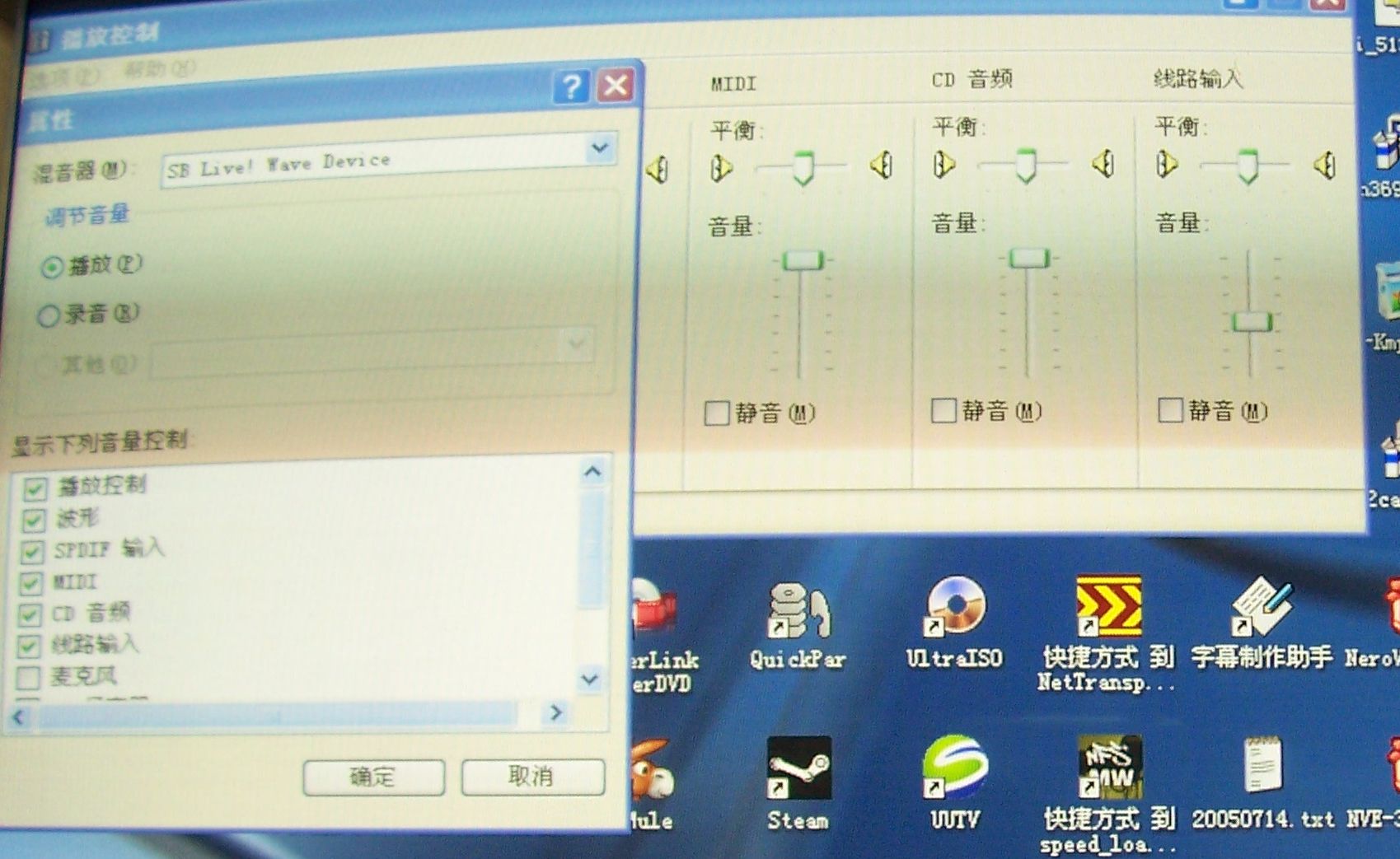Click the 确定 button
Image resolution: width=1400 pixels, height=859 pixels.
click(x=373, y=777)
